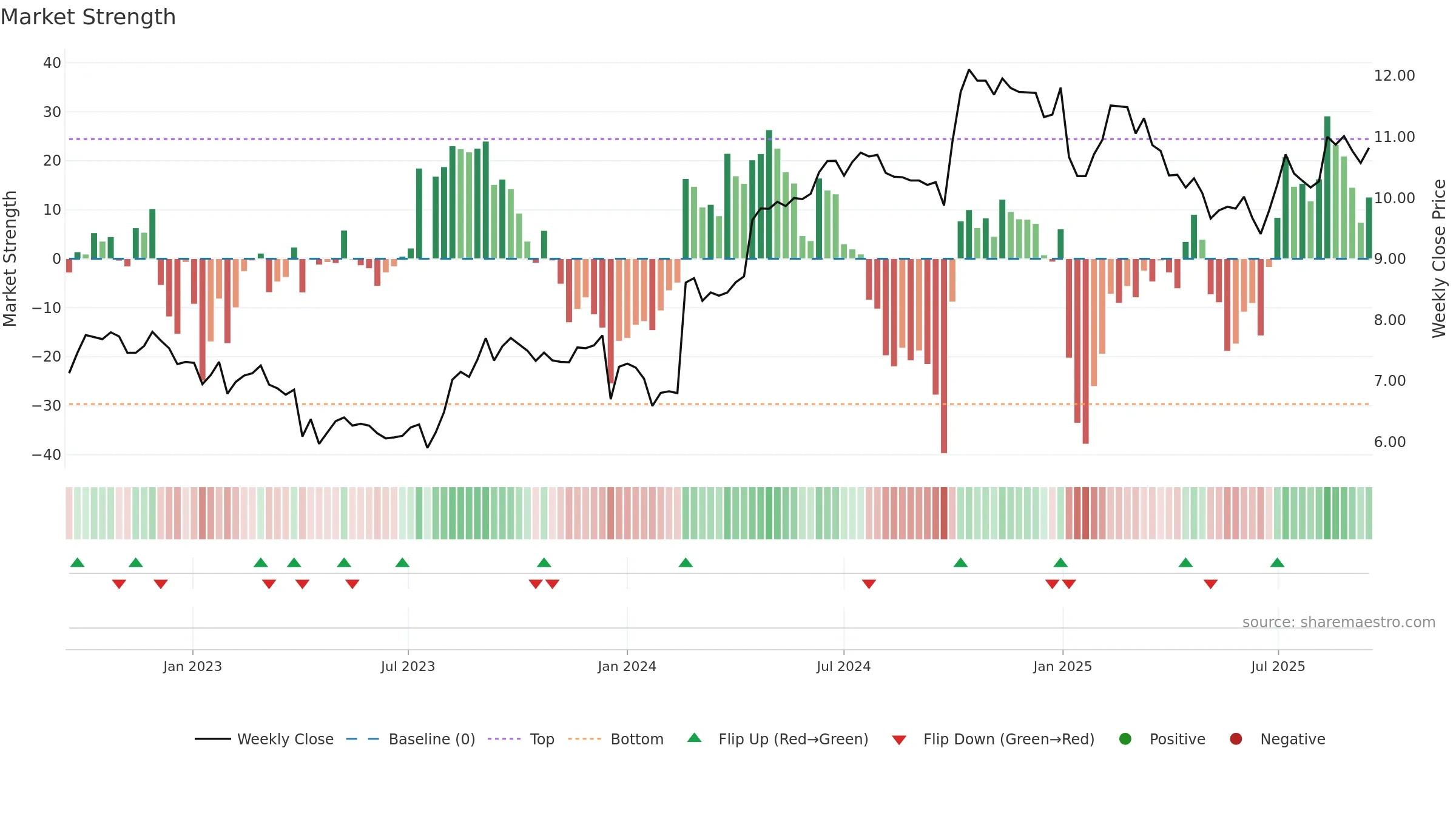Click the Flip Up marker around October 2024
Screen dimensions: 1456x819
point(960,562)
